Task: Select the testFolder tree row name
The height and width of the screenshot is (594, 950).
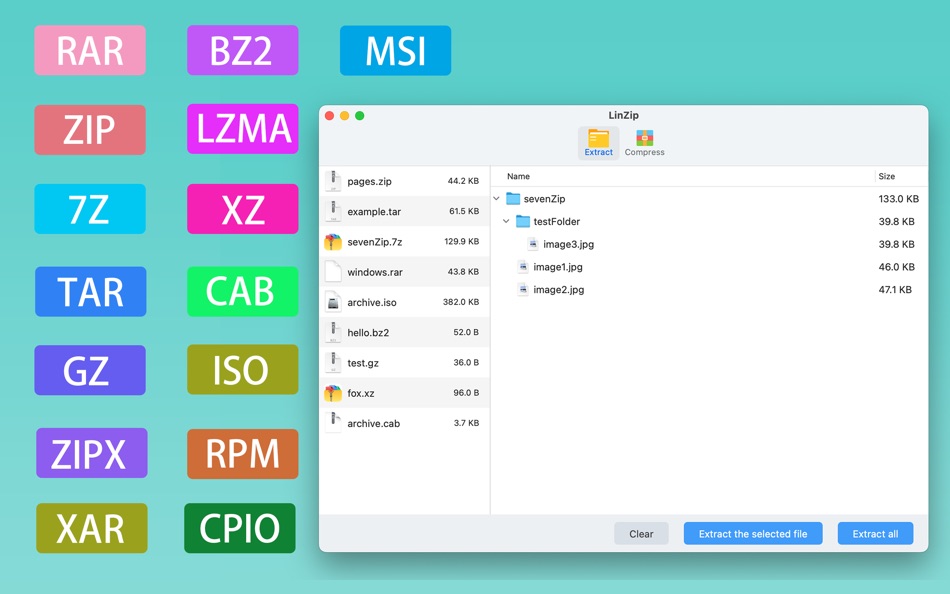Action: 557,222
